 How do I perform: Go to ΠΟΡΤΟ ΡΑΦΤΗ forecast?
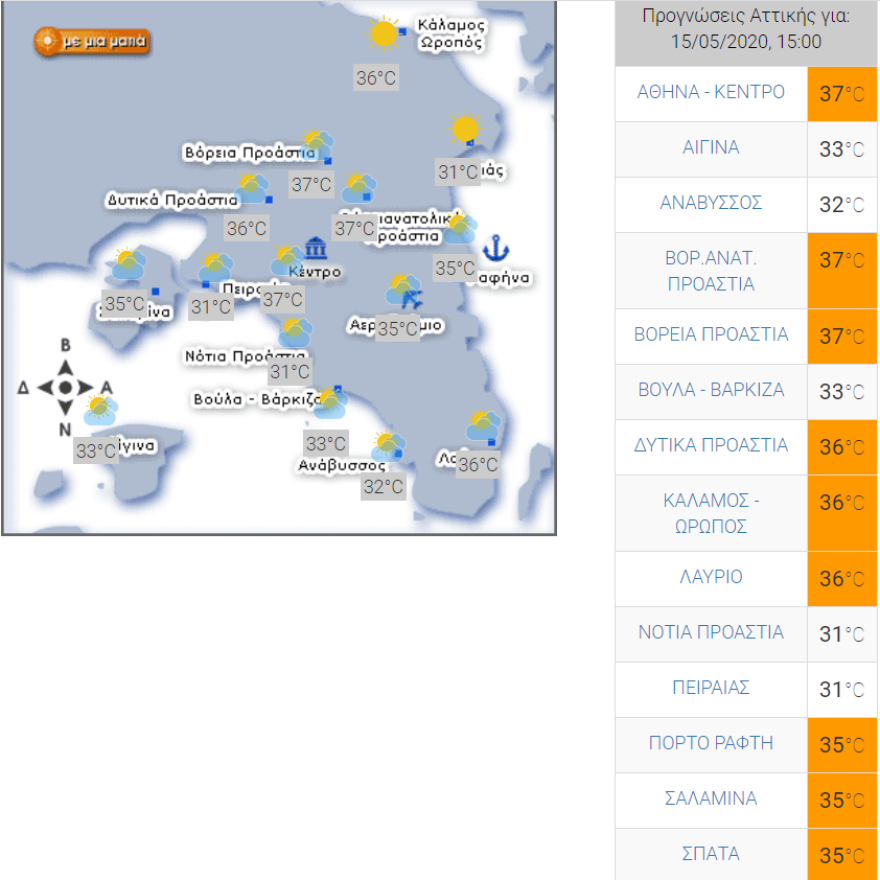click(711, 743)
